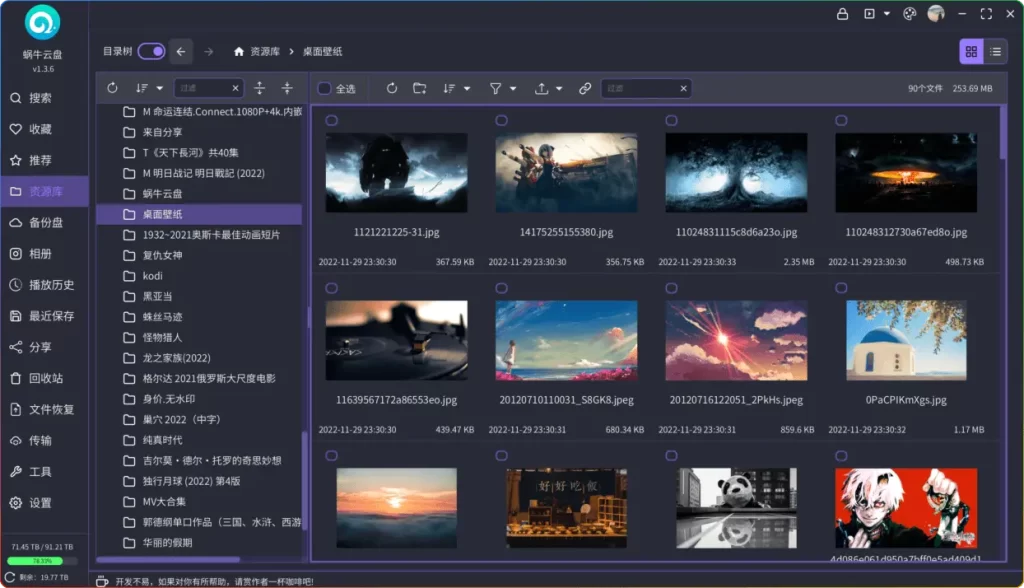
Task: Select checkbox for 20120716122051_2PkHs.jpeg
Action: pos(671,288)
